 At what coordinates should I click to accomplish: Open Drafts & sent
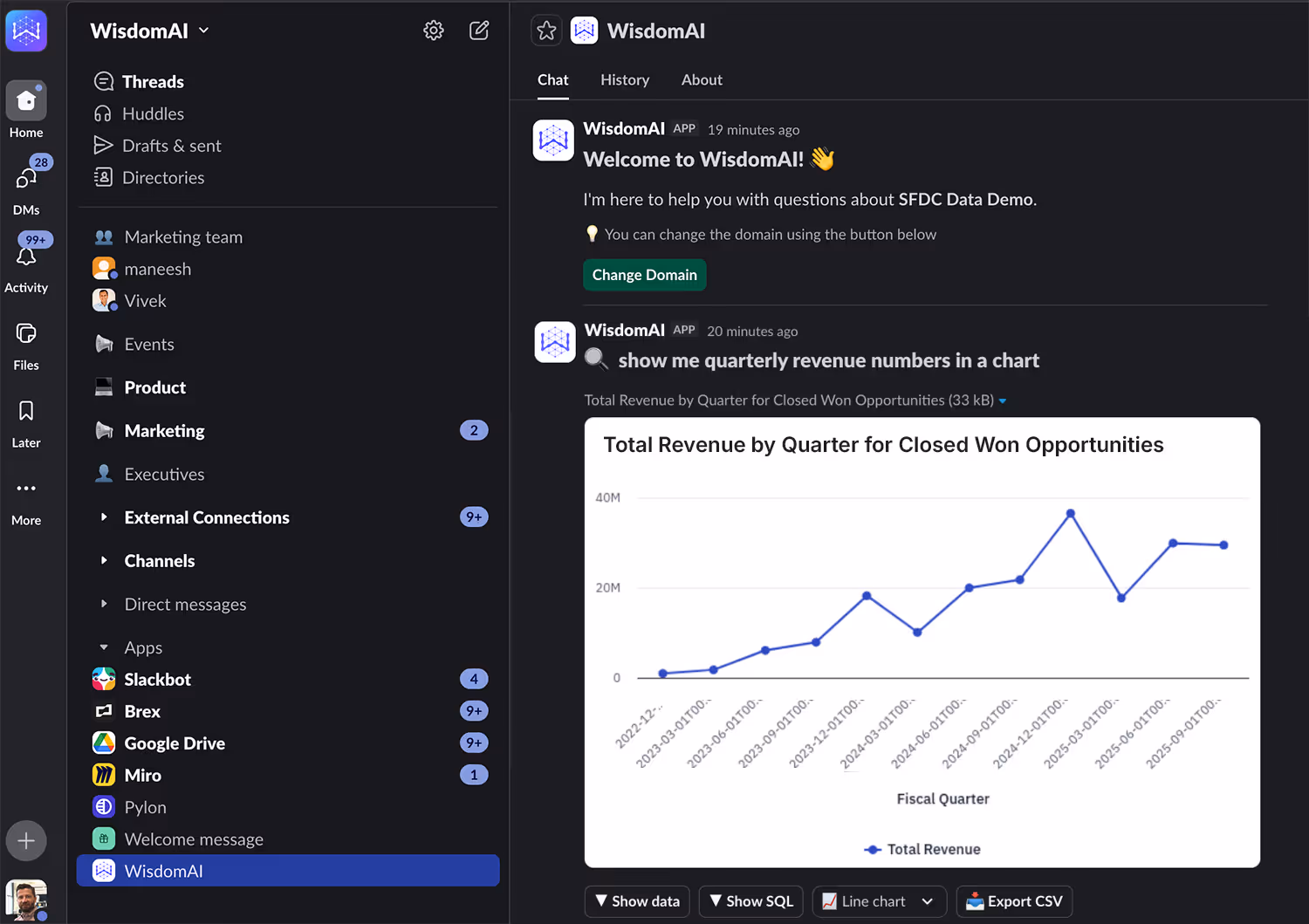click(x=171, y=146)
